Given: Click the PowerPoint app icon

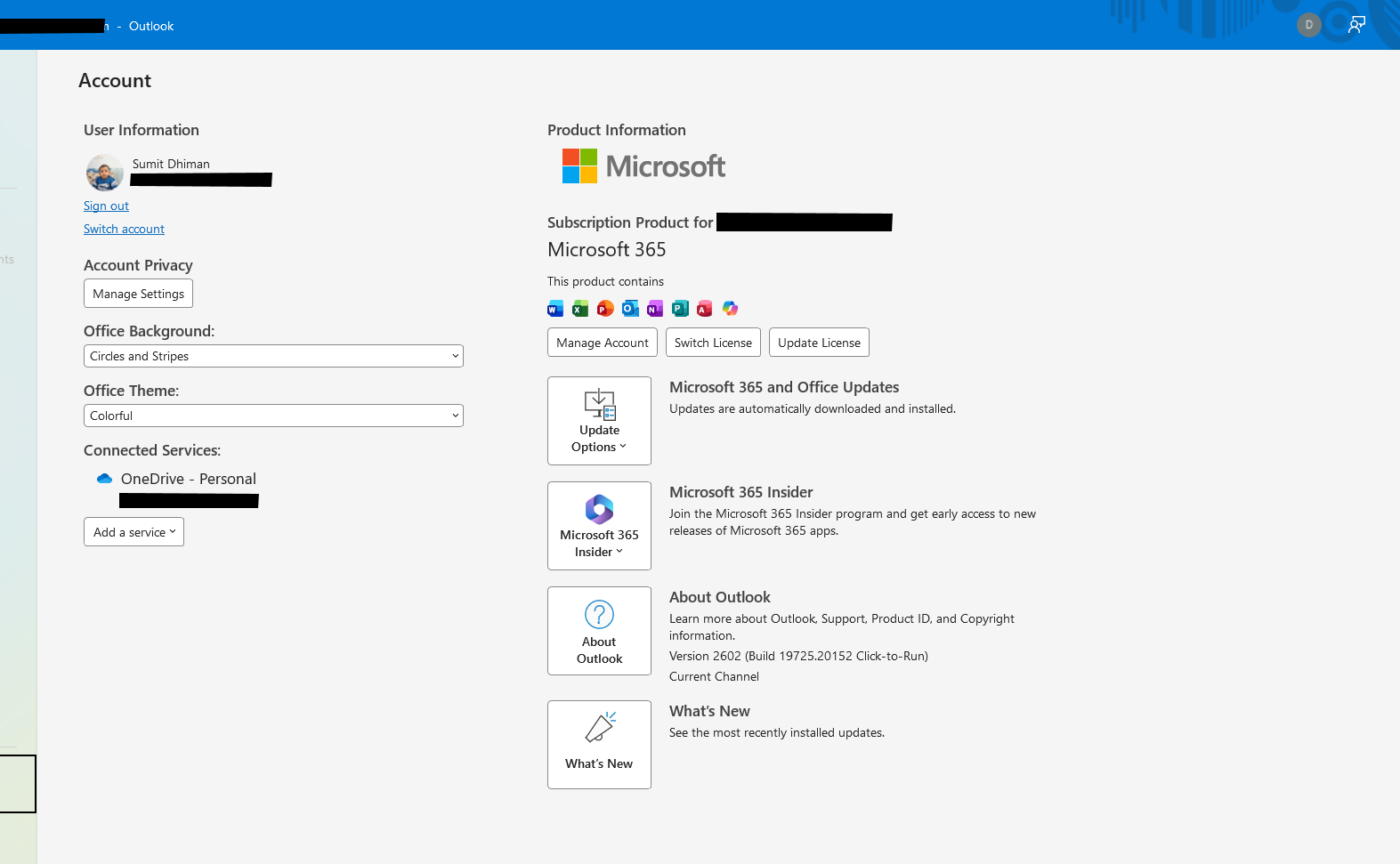Looking at the screenshot, I should point(605,309).
